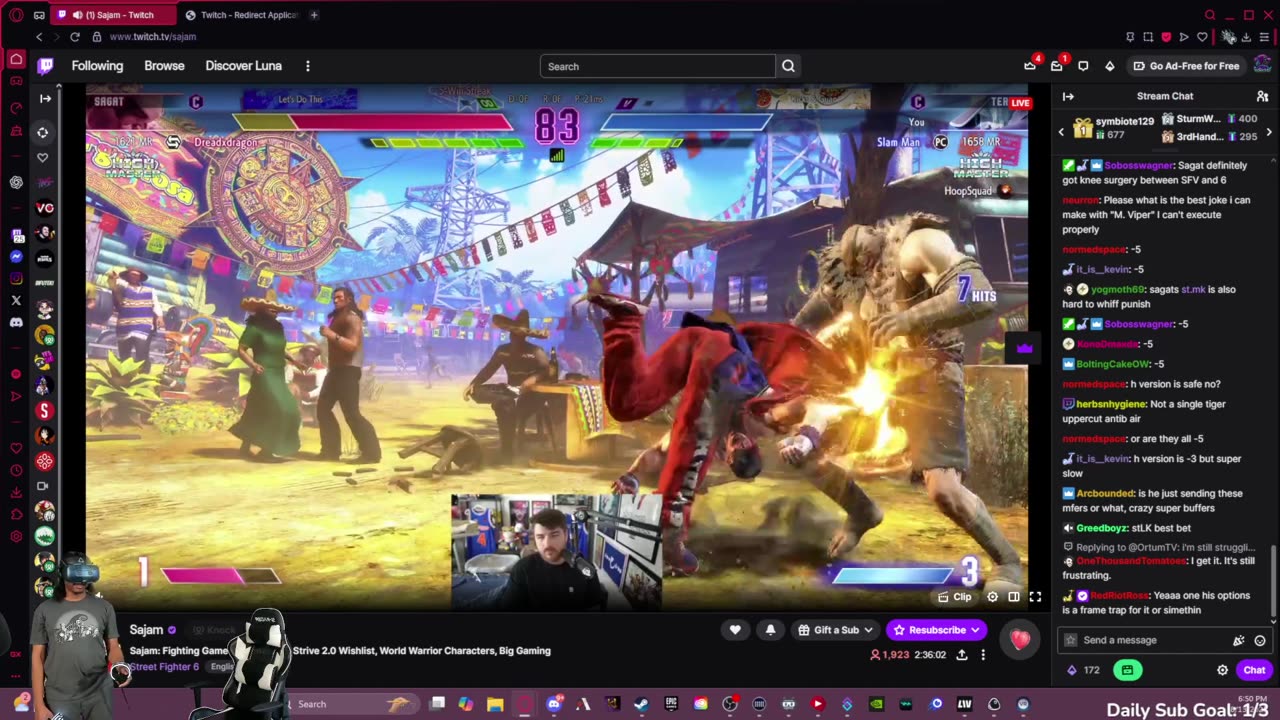The height and width of the screenshot is (720, 1280).
Task: Click the purple Chat send button
Action: click(x=1254, y=670)
